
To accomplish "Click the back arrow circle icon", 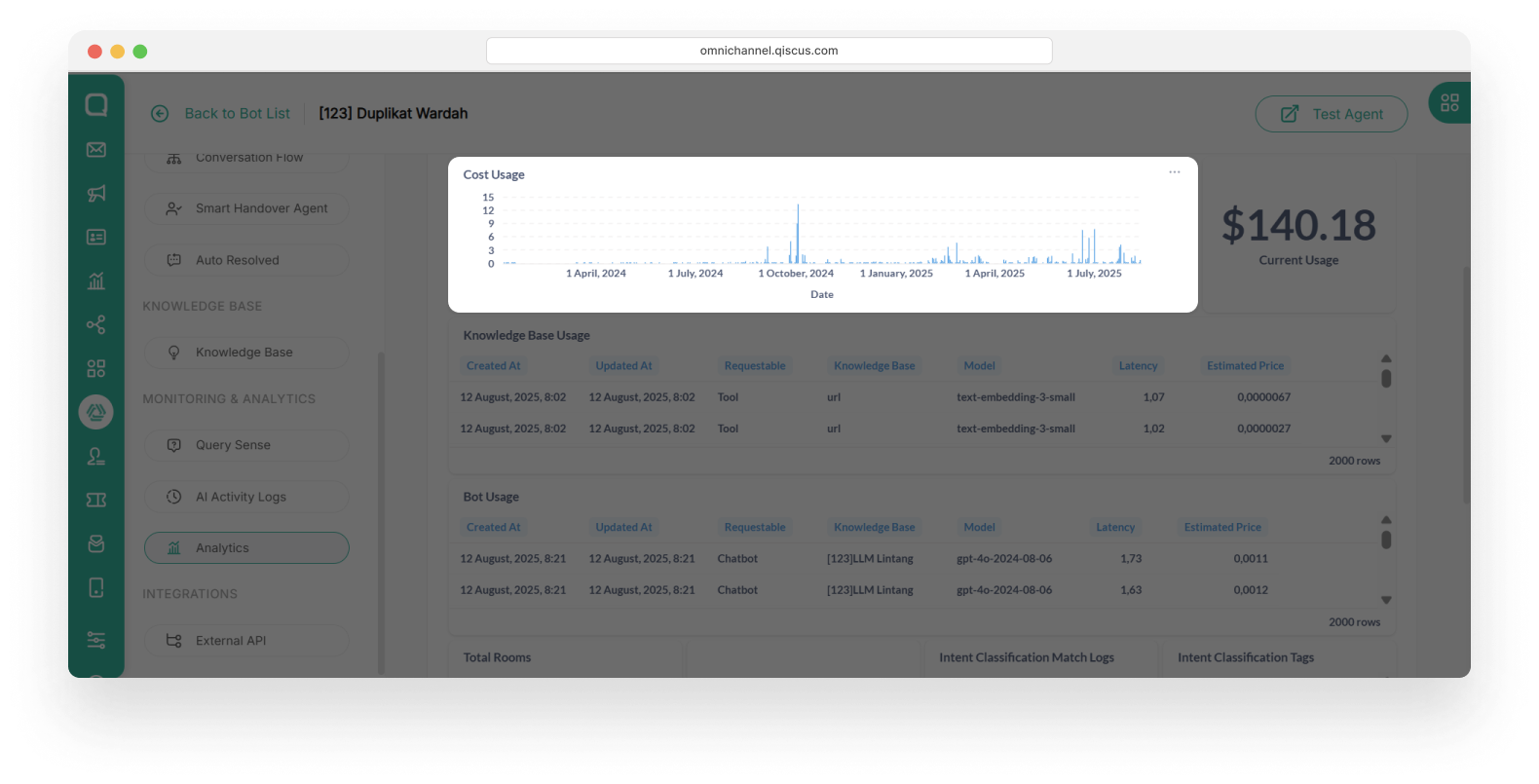I will coord(160,114).
